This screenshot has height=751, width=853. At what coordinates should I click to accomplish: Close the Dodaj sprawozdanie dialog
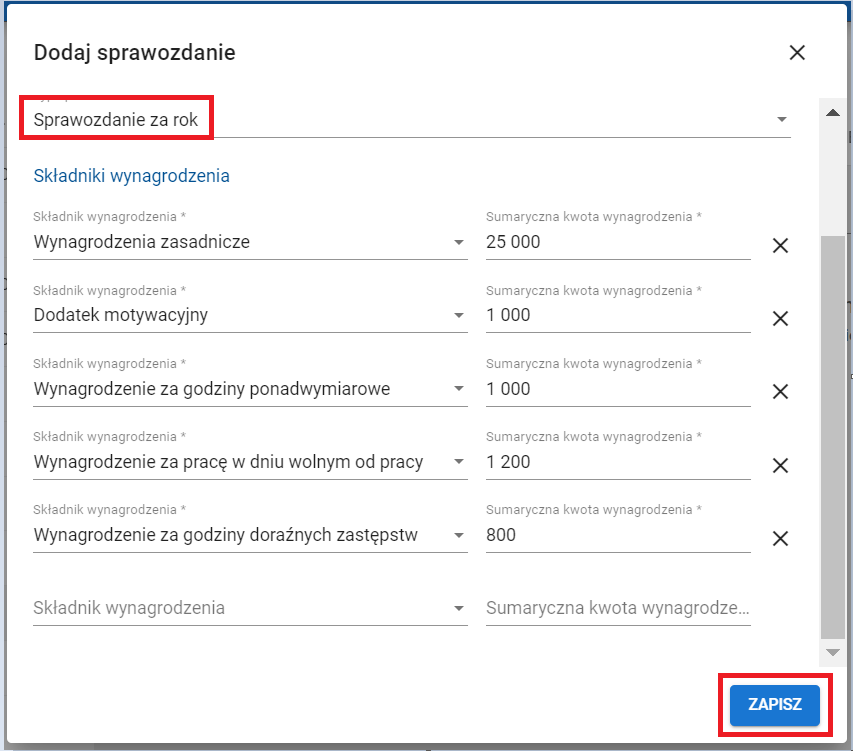(797, 53)
